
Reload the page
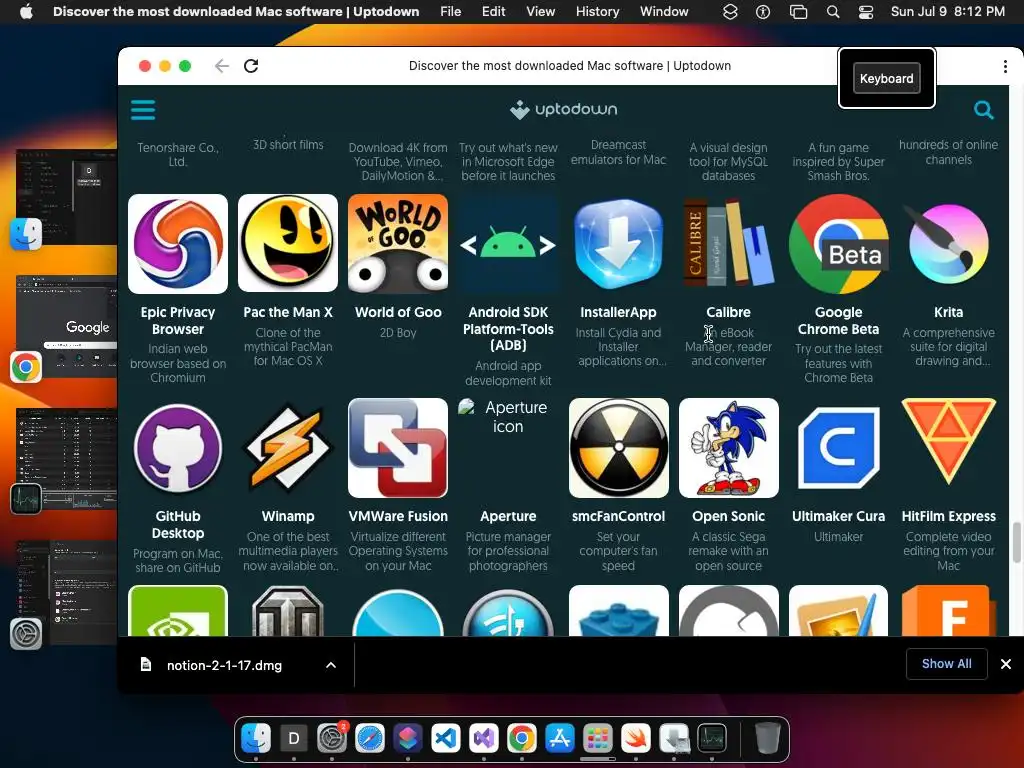(x=251, y=66)
